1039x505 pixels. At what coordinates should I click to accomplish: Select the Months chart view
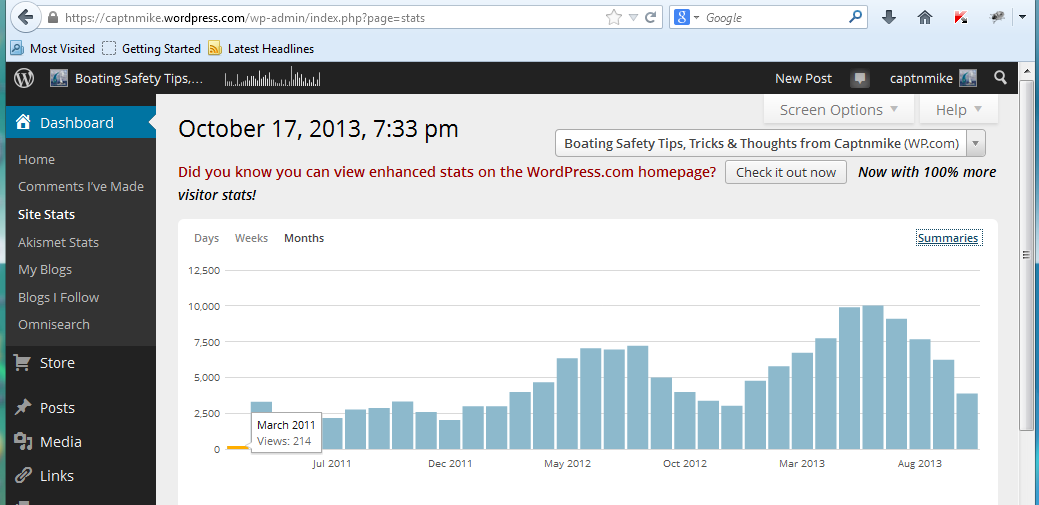[x=304, y=238]
